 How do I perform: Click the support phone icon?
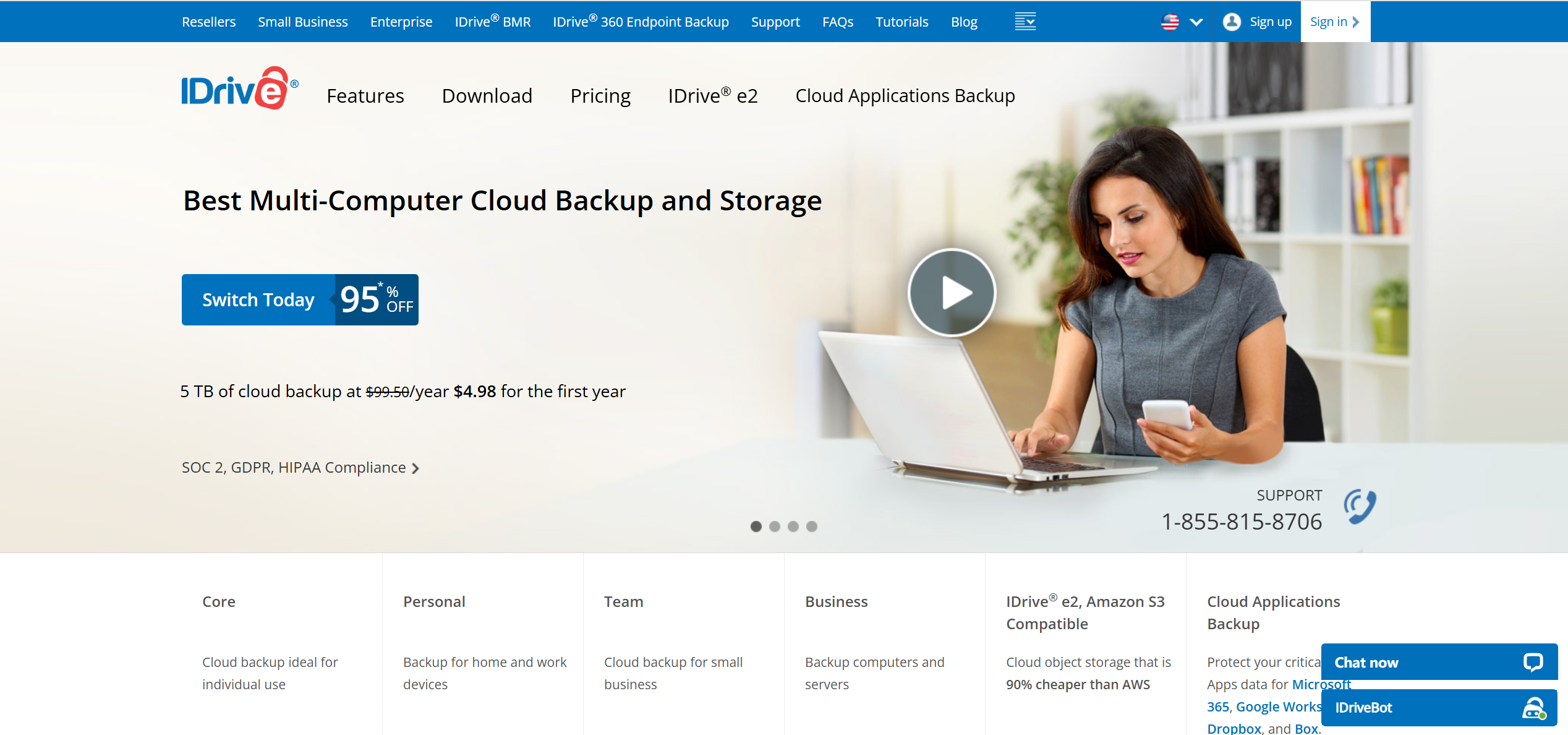pyautogui.click(x=1360, y=507)
